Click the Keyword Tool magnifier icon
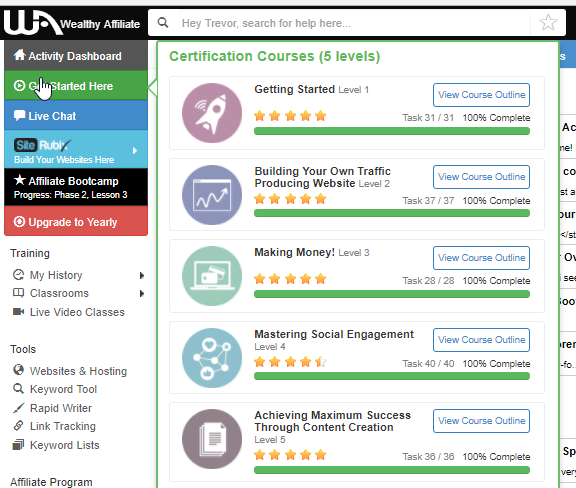 click(x=18, y=388)
